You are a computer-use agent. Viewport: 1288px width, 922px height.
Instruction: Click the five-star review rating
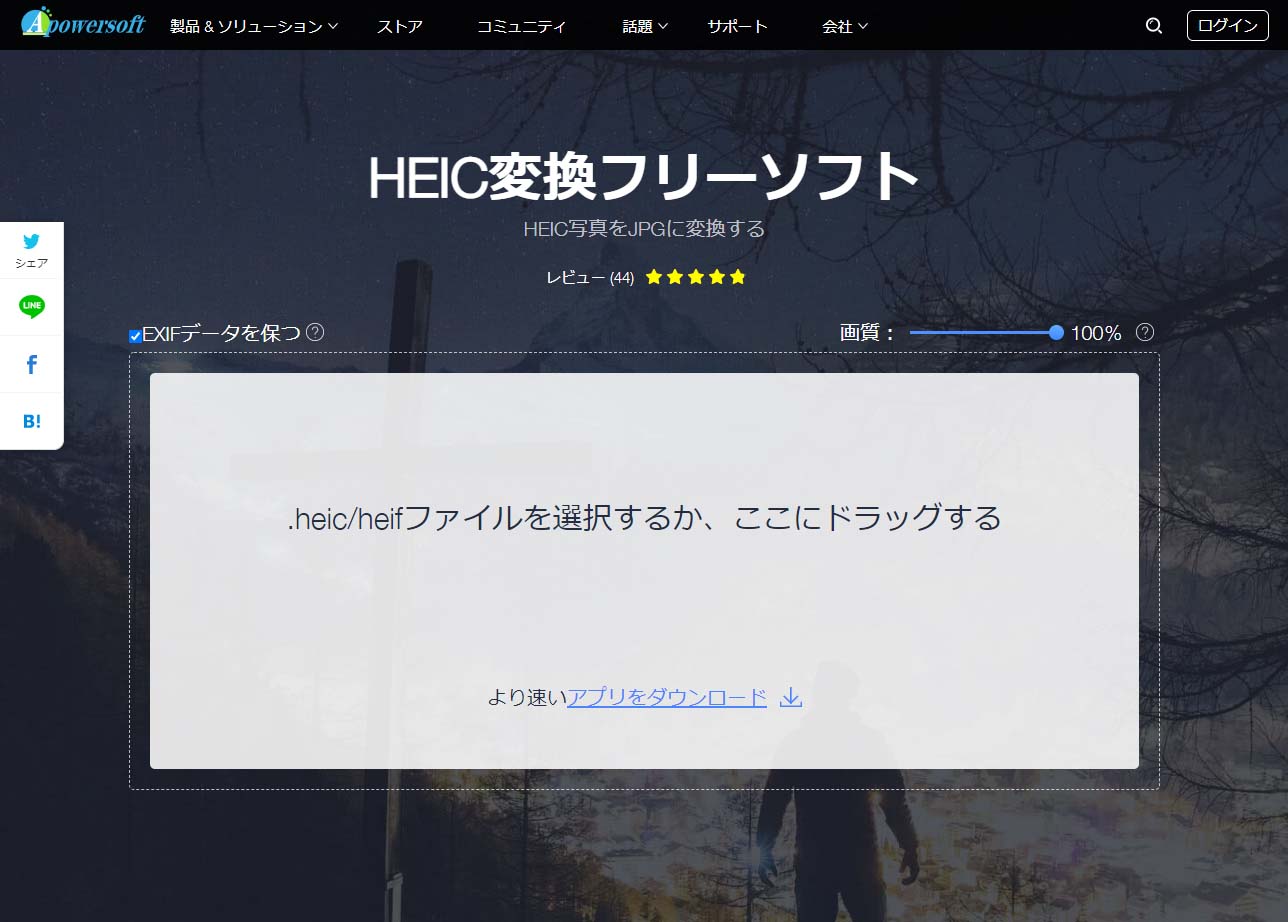click(695, 277)
